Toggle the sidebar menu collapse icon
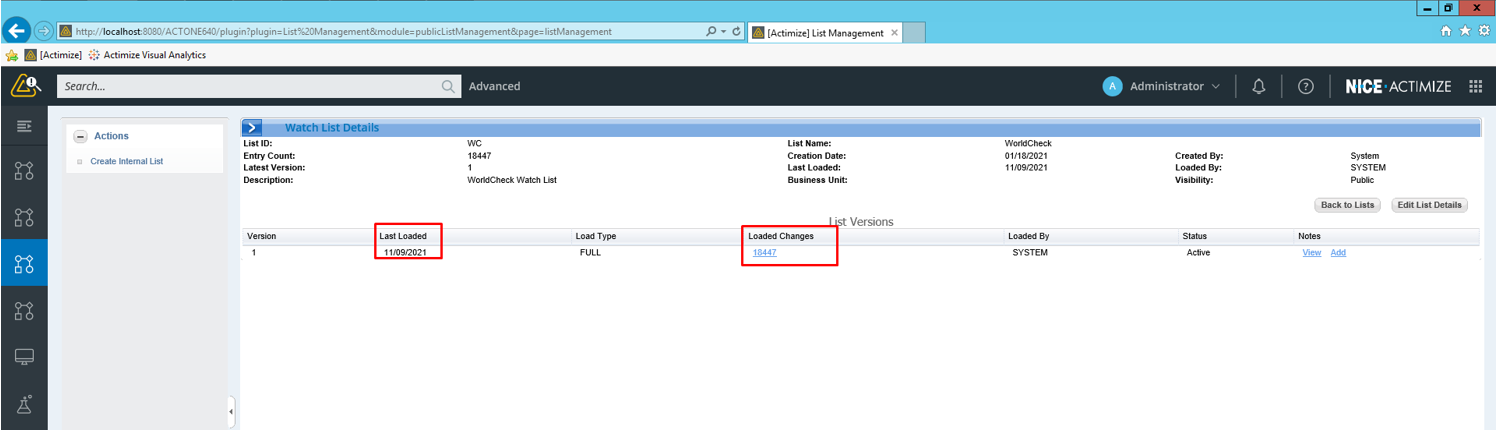 pyautogui.click(x=24, y=126)
